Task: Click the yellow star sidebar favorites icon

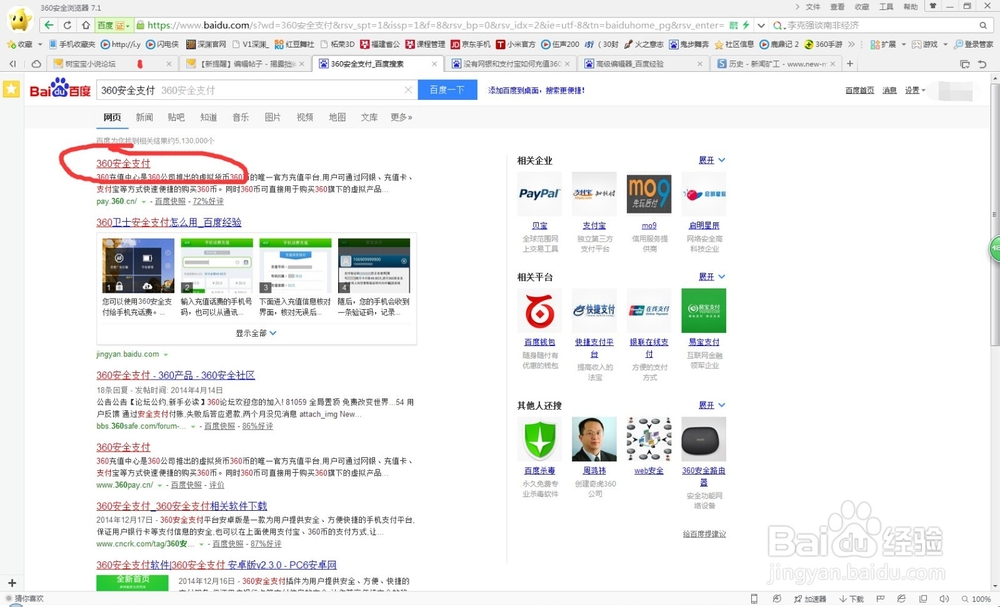Action: [x=11, y=89]
